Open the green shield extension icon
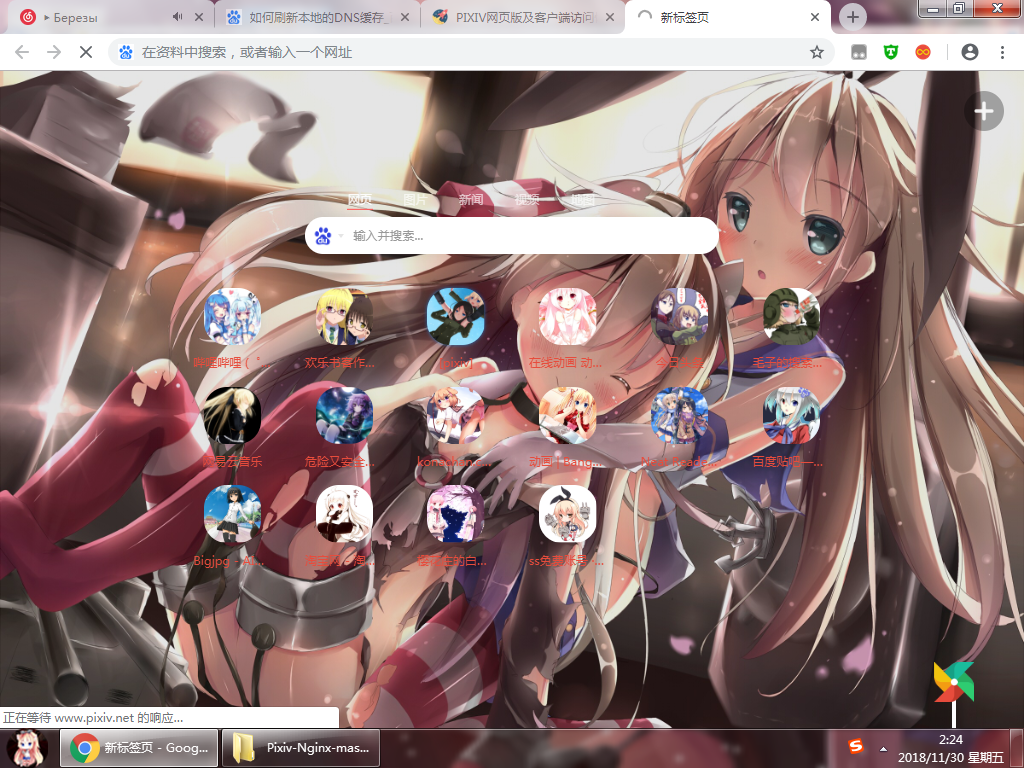The height and width of the screenshot is (768, 1024). tap(891, 52)
